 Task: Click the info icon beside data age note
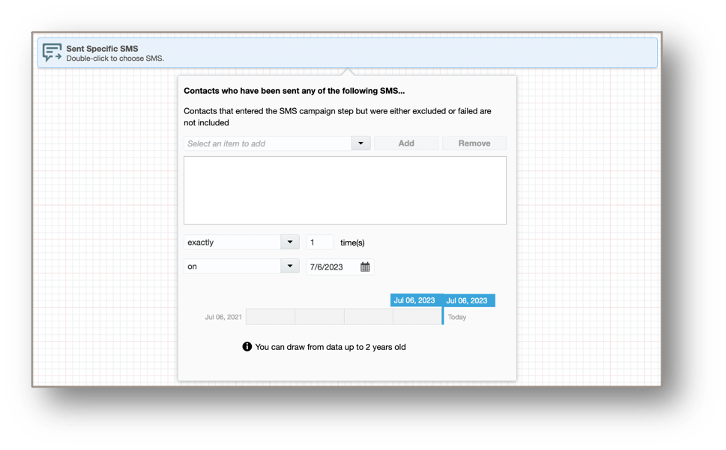click(x=247, y=346)
